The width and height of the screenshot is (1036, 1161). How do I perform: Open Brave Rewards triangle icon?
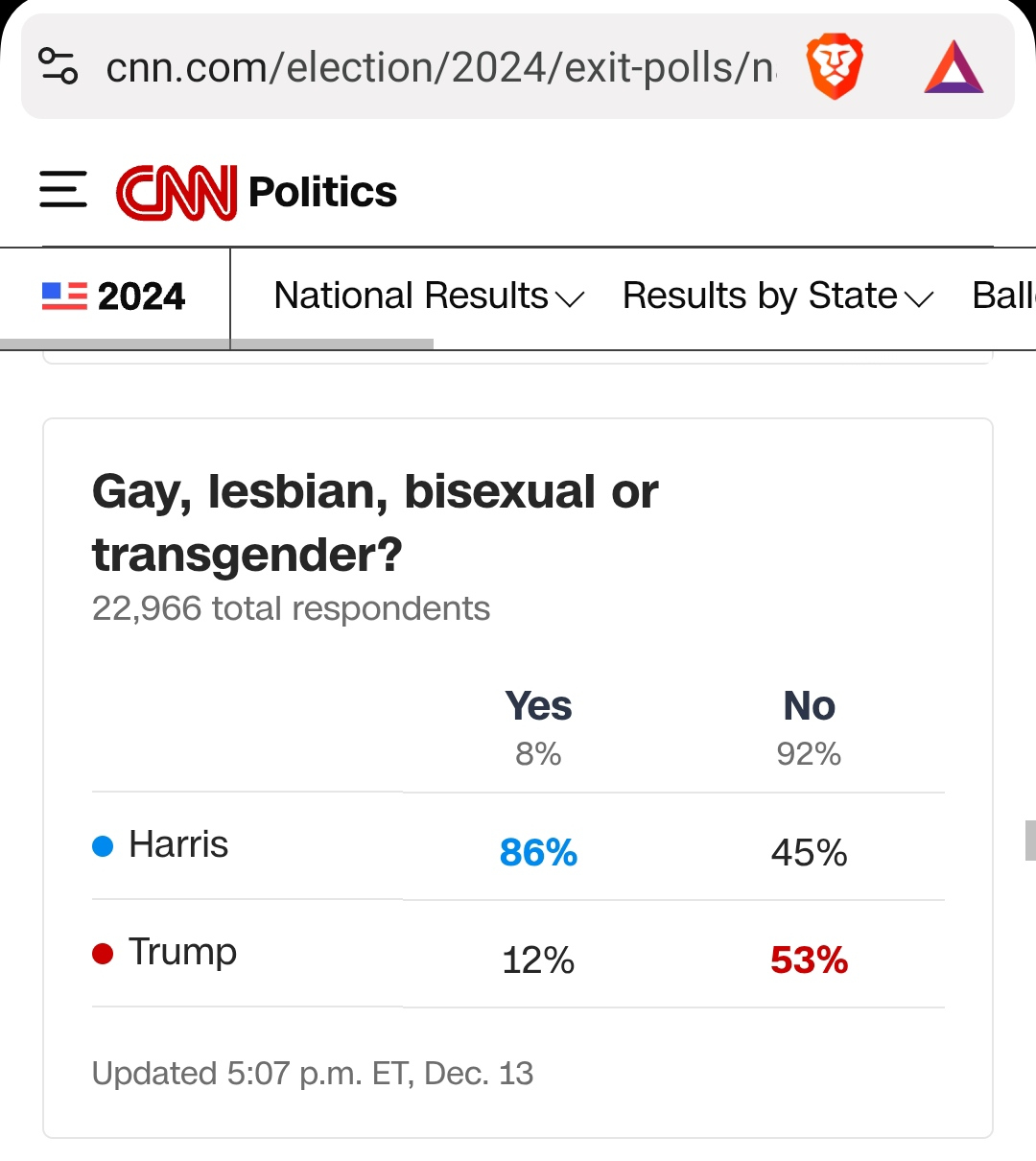point(954,66)
